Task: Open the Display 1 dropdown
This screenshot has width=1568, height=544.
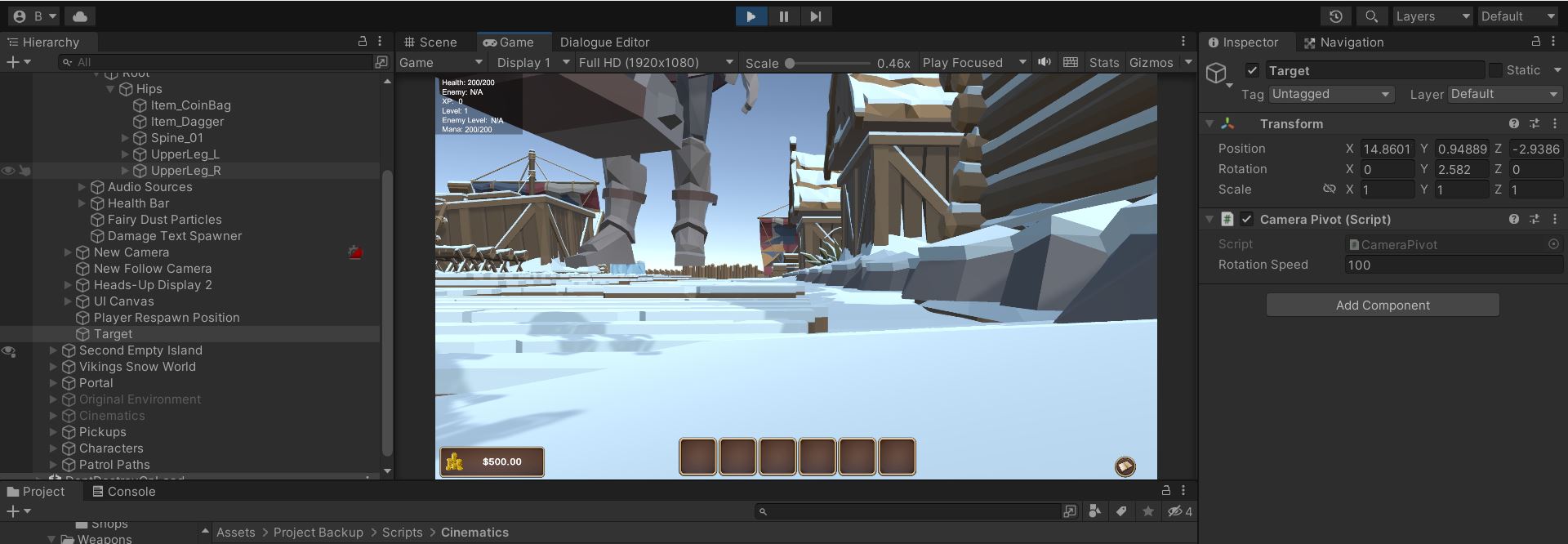Action: [532, 63]
